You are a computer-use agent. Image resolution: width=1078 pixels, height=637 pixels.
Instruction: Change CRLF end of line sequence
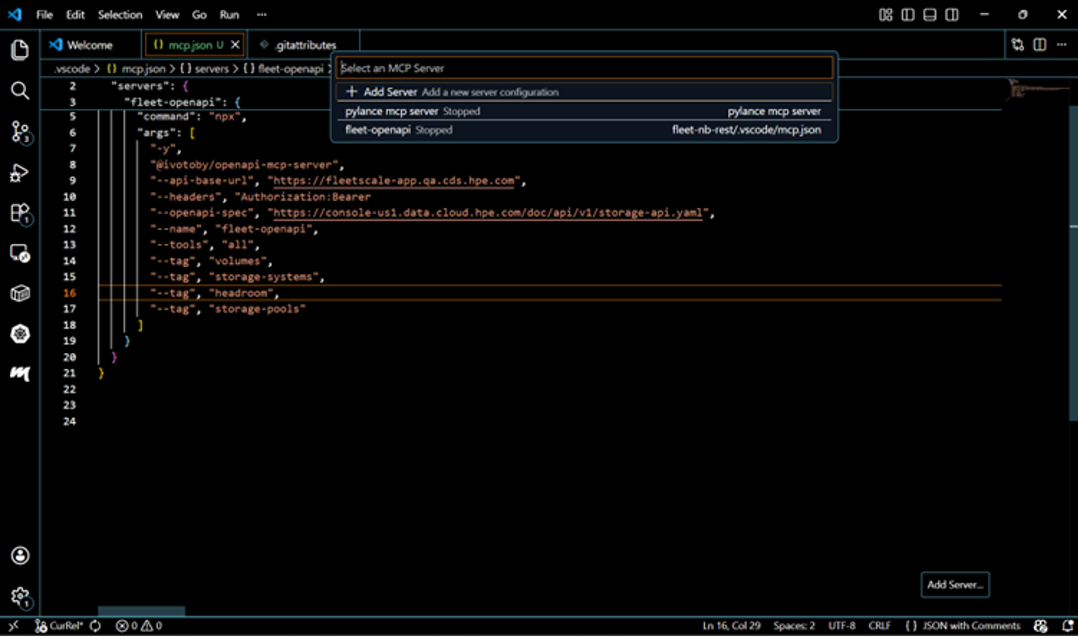pos(879,625)
